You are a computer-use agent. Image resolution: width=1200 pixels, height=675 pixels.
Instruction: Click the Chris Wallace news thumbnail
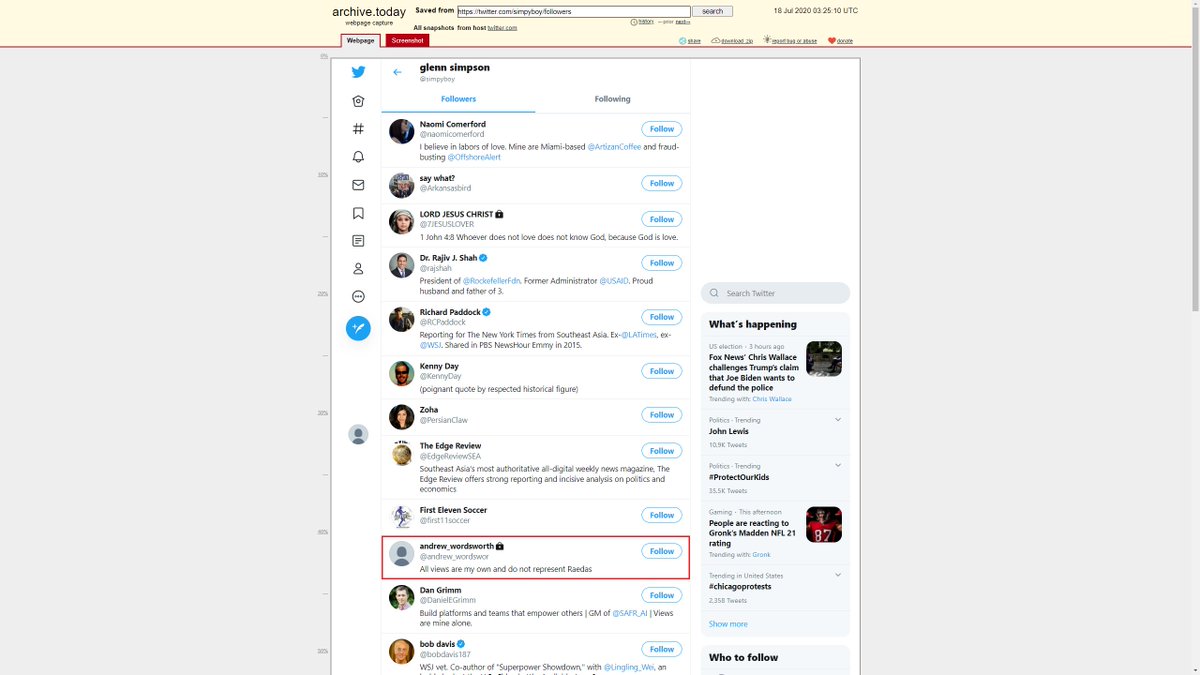coord(824,359)
